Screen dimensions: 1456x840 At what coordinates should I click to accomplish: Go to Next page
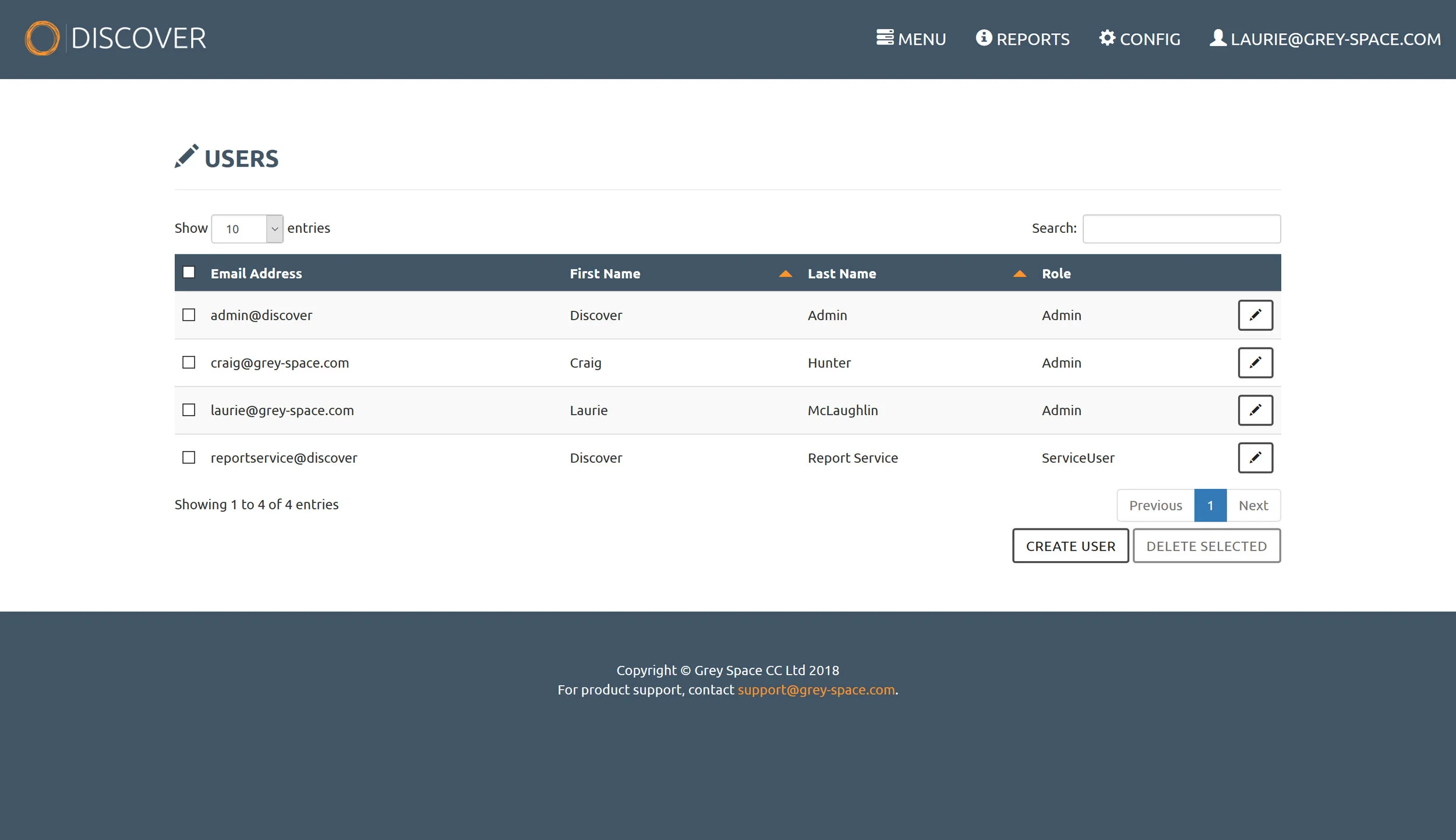click(1253, 505)
